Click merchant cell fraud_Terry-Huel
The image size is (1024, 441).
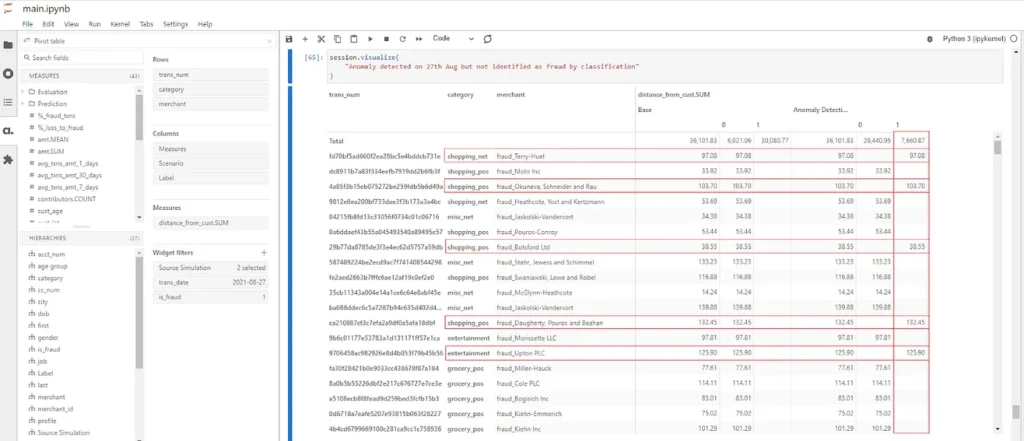click(x=520, y=156)
